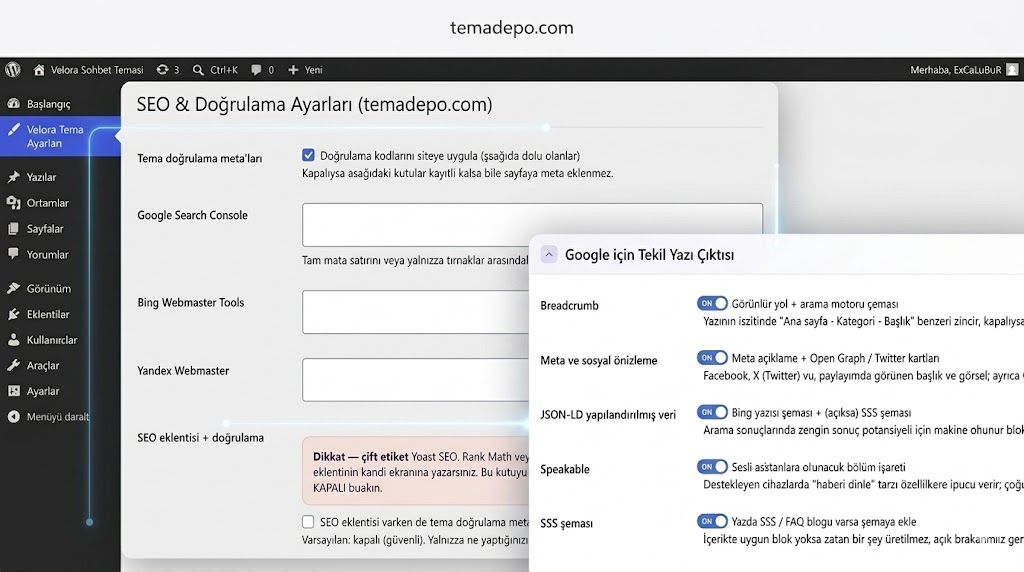This screenshot has width=1024, height=572.
Task: Click 'Meta açıklame + Open Graph / Twitter kartları' text
Action: (x=835, y=358)
